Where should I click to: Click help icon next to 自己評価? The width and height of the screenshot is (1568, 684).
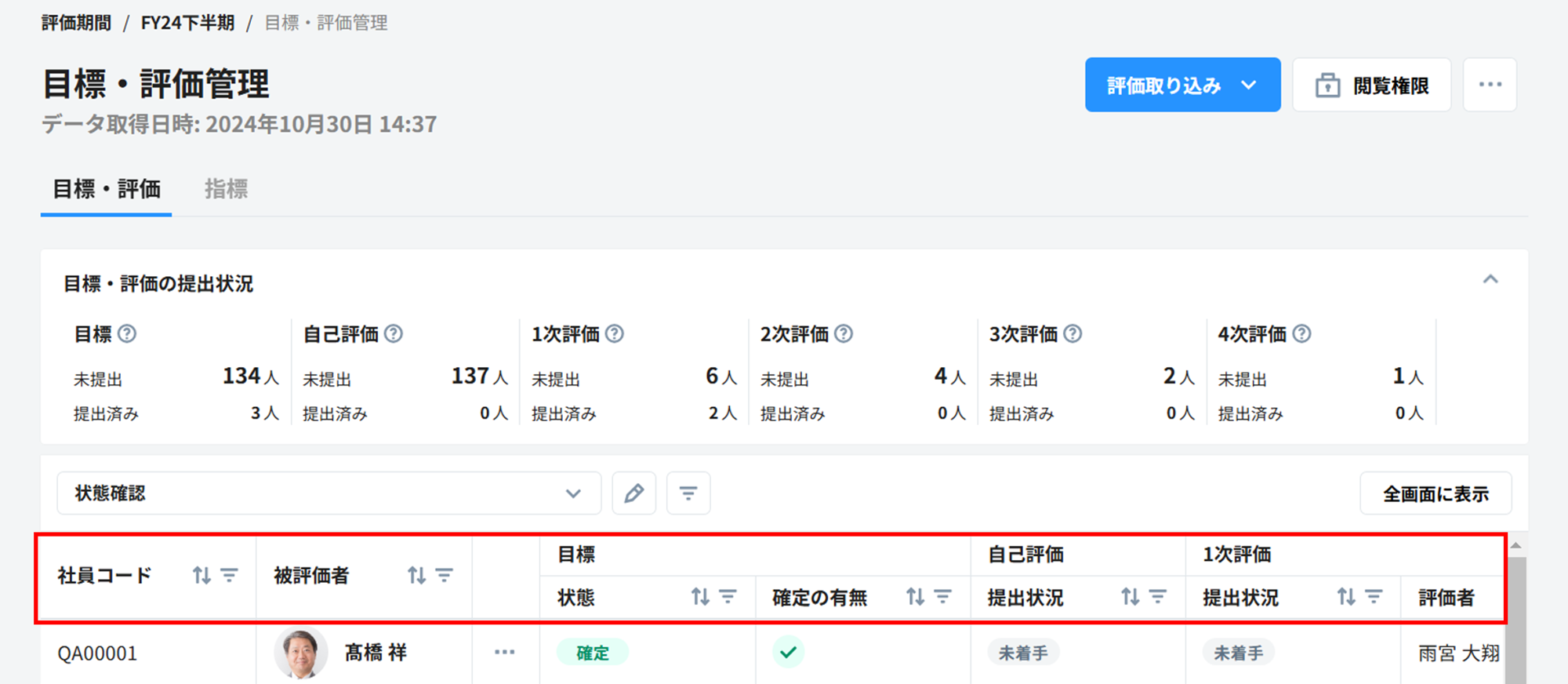point(394,334)
